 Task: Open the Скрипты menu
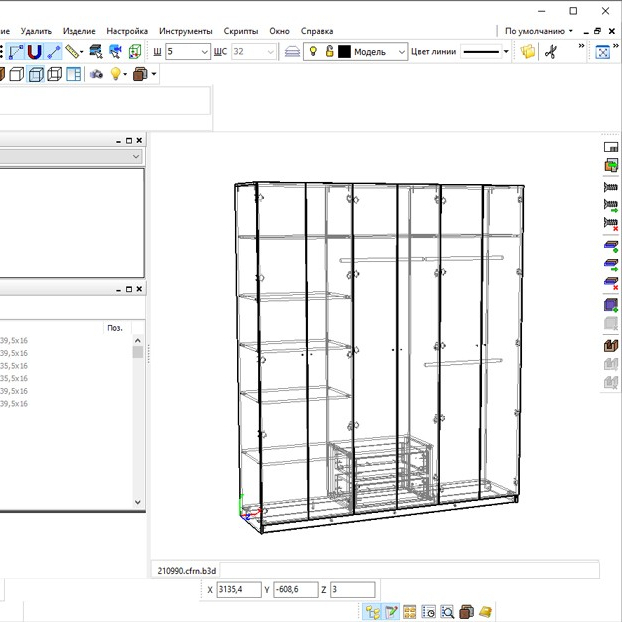(x=241, y=31)
